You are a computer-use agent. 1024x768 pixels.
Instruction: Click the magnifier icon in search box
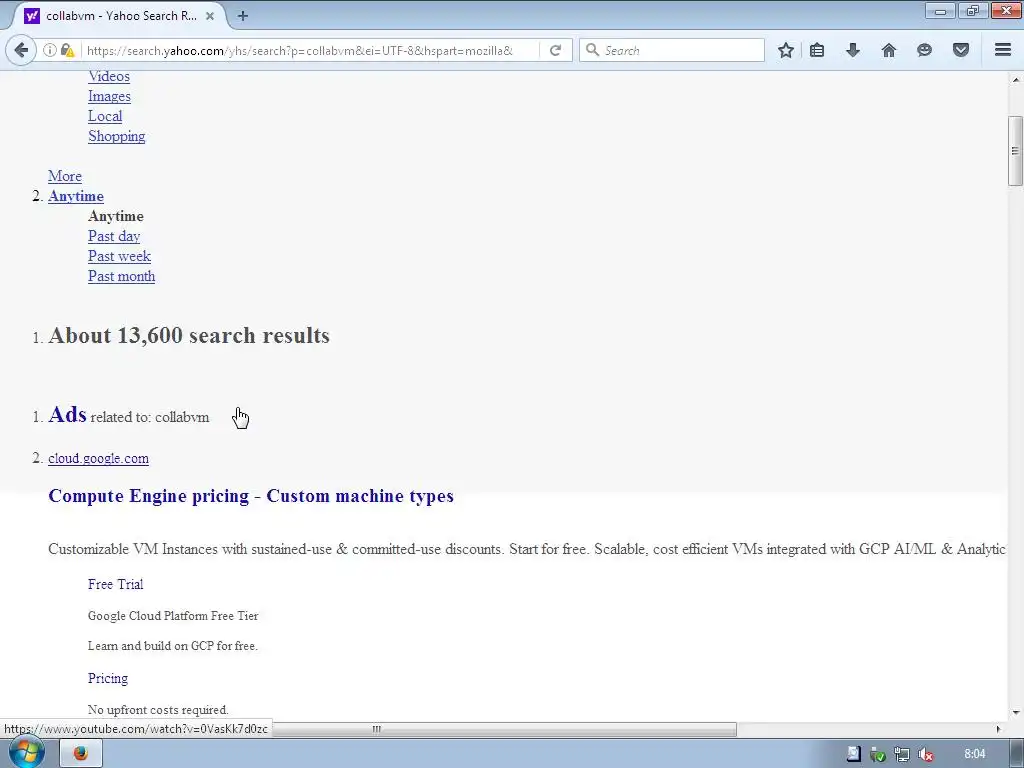point(592,50)
